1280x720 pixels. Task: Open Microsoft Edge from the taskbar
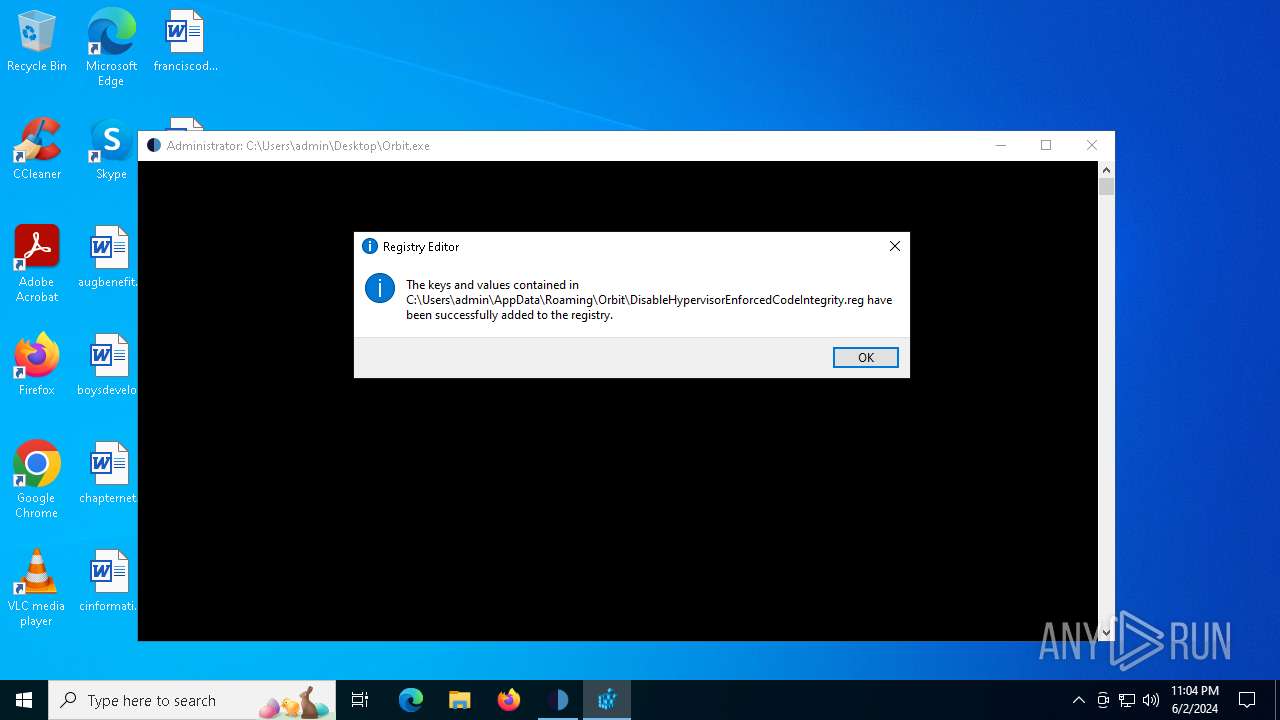[x=411, y=700]
